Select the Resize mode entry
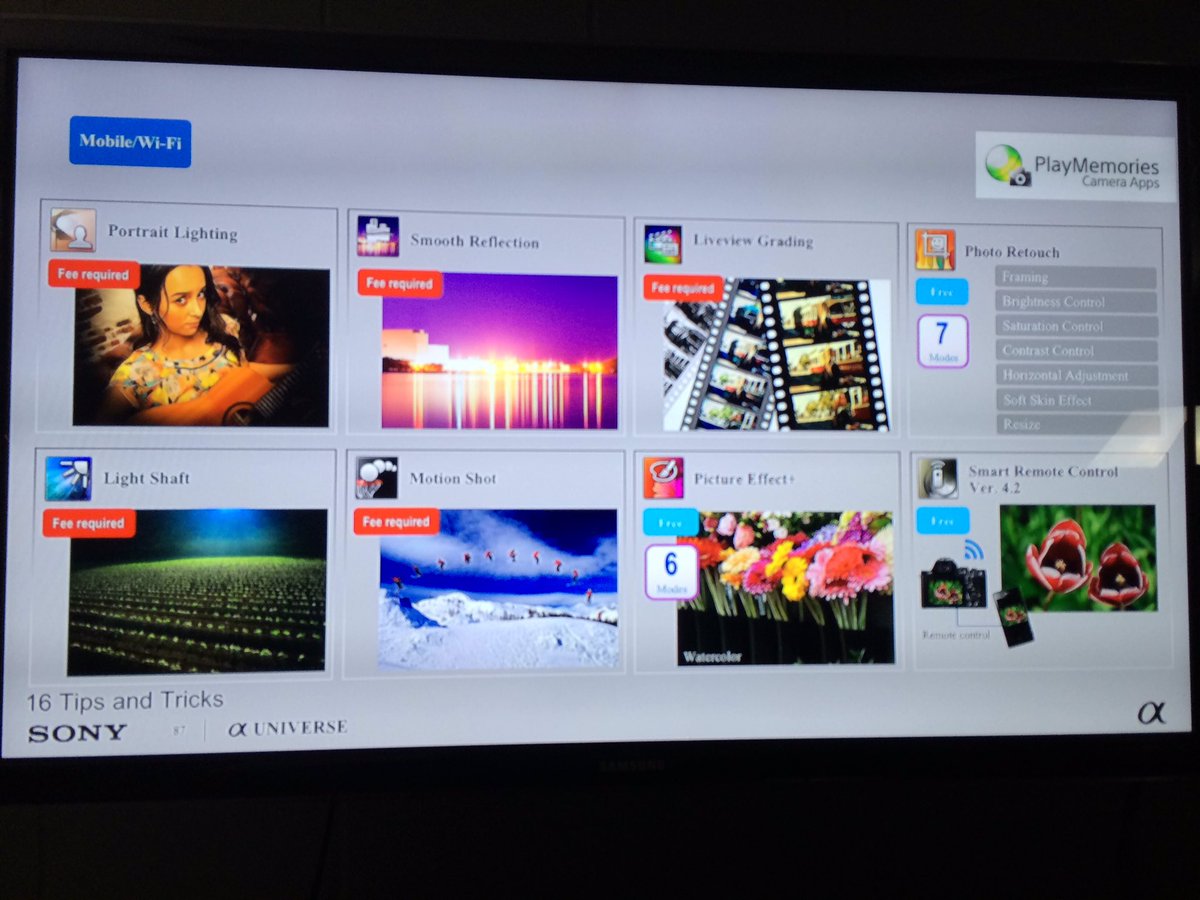This screenshot has width=1200, height=900. click(x=1078, y=425)
